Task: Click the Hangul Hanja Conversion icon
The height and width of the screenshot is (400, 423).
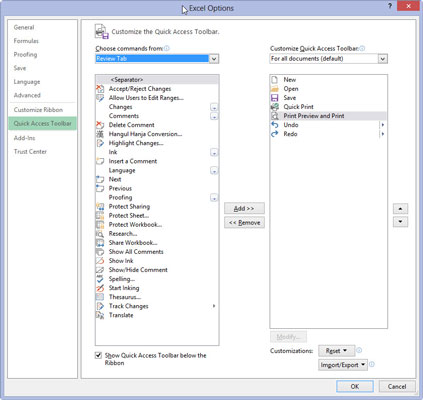Action: pyautogui.click(x=100, y=134)
